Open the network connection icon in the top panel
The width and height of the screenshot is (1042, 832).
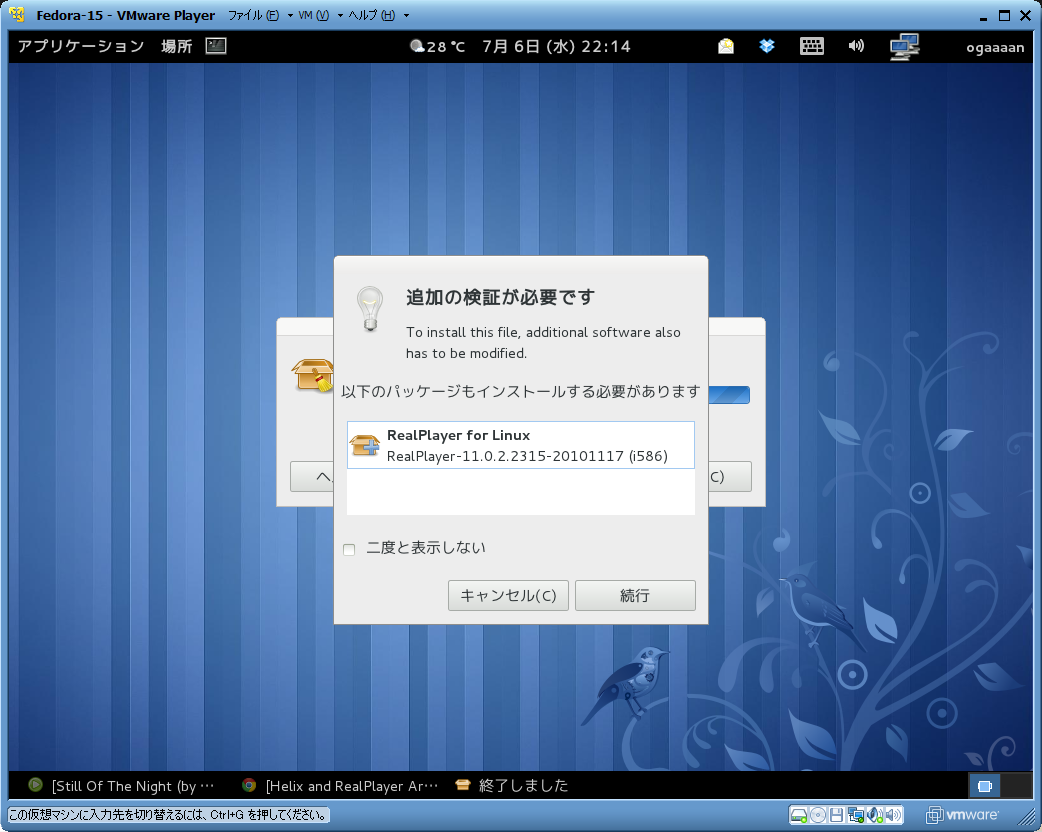click(904, 47)
